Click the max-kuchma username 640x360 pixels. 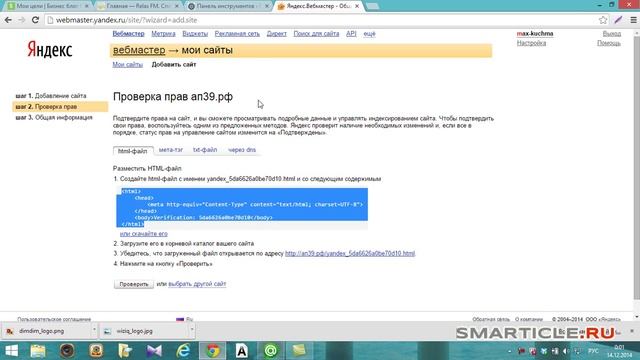tap(535, 33)
